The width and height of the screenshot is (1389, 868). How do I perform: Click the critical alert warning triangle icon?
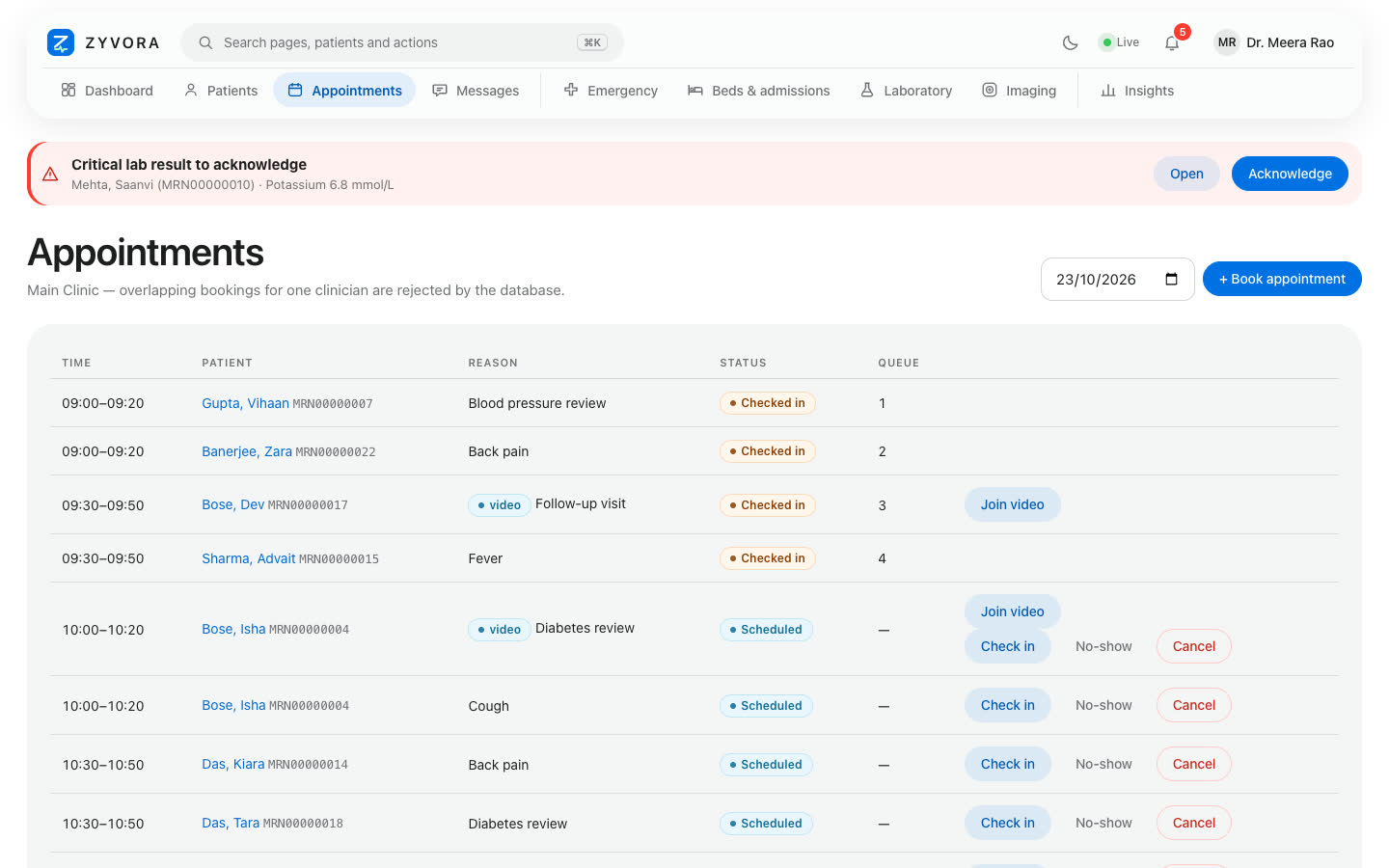[50, 175]
